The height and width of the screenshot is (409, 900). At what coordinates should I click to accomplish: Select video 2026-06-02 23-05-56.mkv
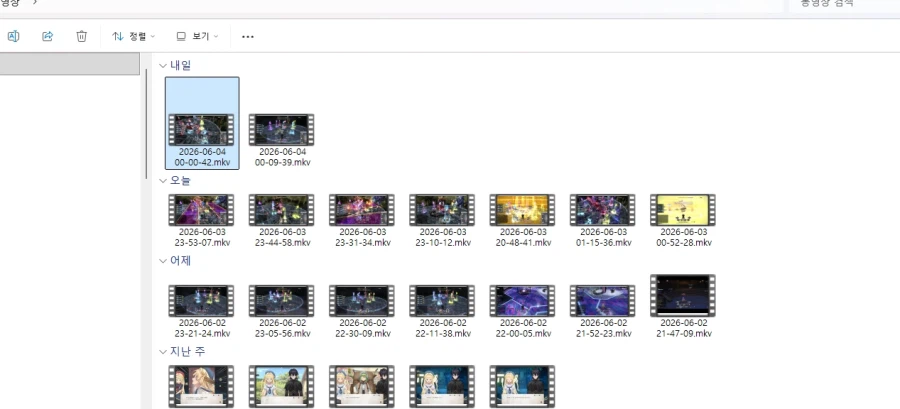pos(282,311)
